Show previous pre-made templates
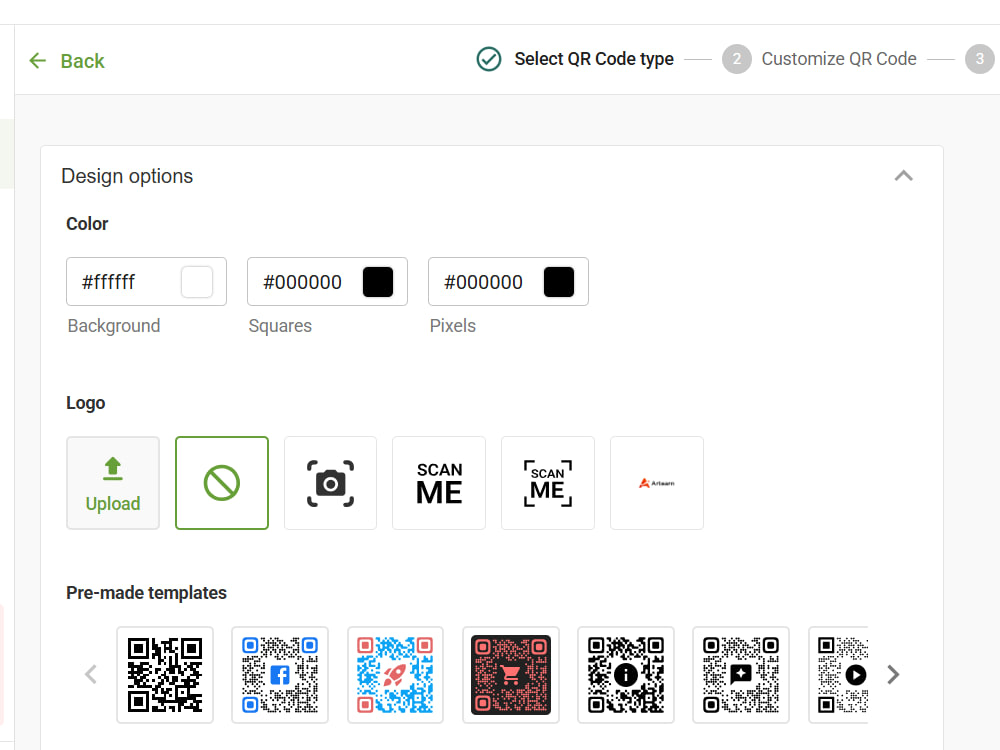 [91, 674]
